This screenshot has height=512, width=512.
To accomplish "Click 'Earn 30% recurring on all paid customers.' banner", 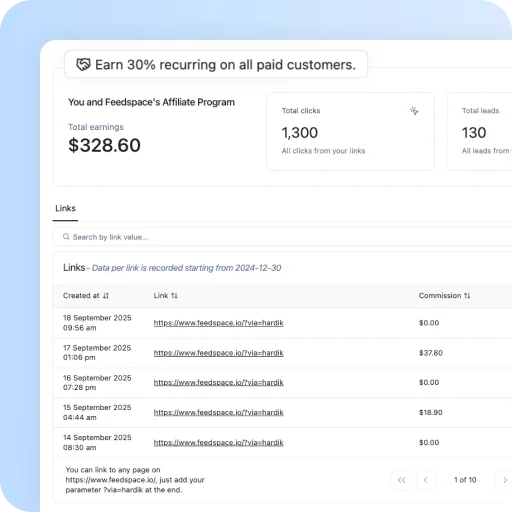I will tap(216, 64).
